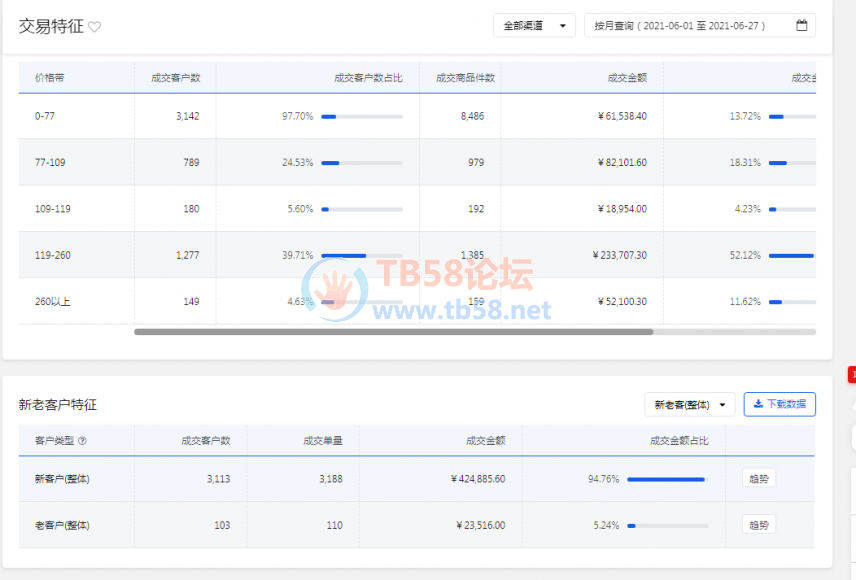This screenshot has width=856, height=580.
Task: Click 成交单量 header in customer table
Action: [x=323, y=440]
